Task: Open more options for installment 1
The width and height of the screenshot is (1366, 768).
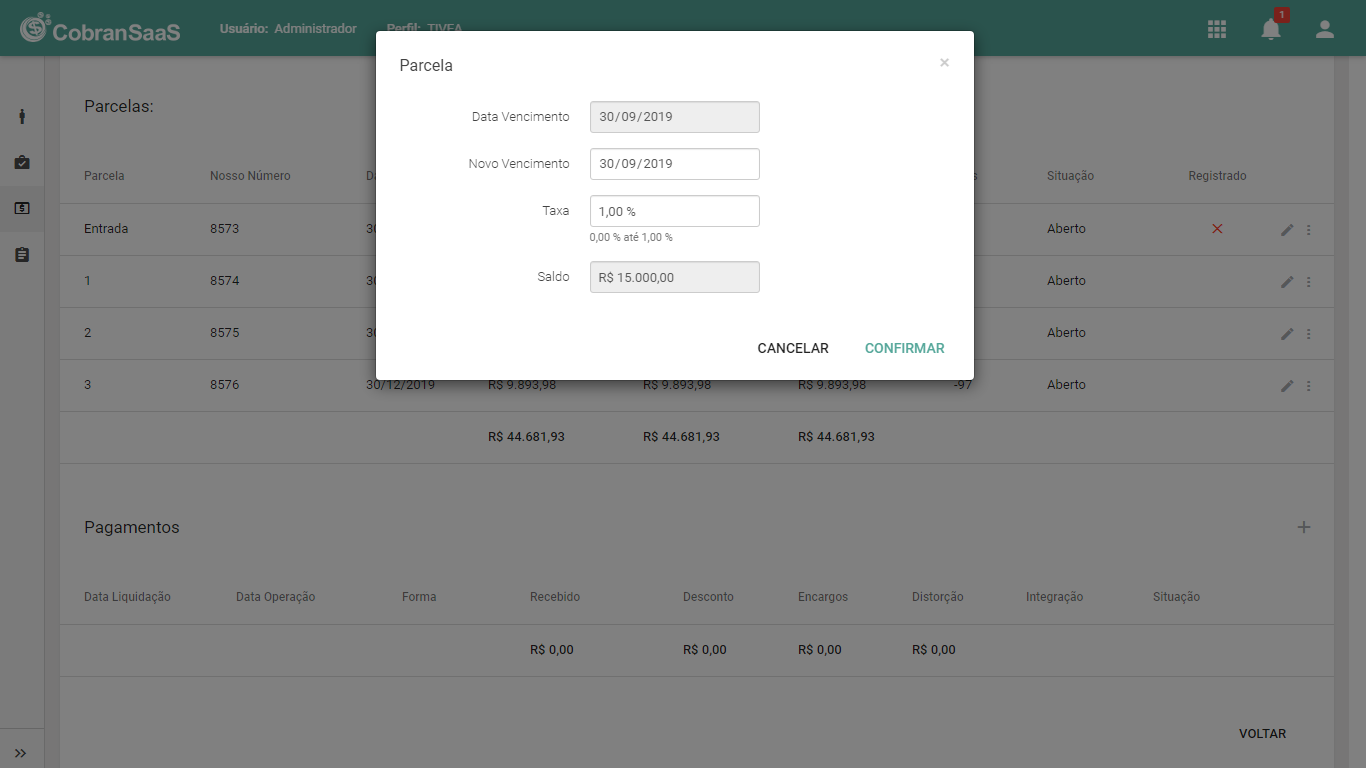Action: [x=1309, y=282]
